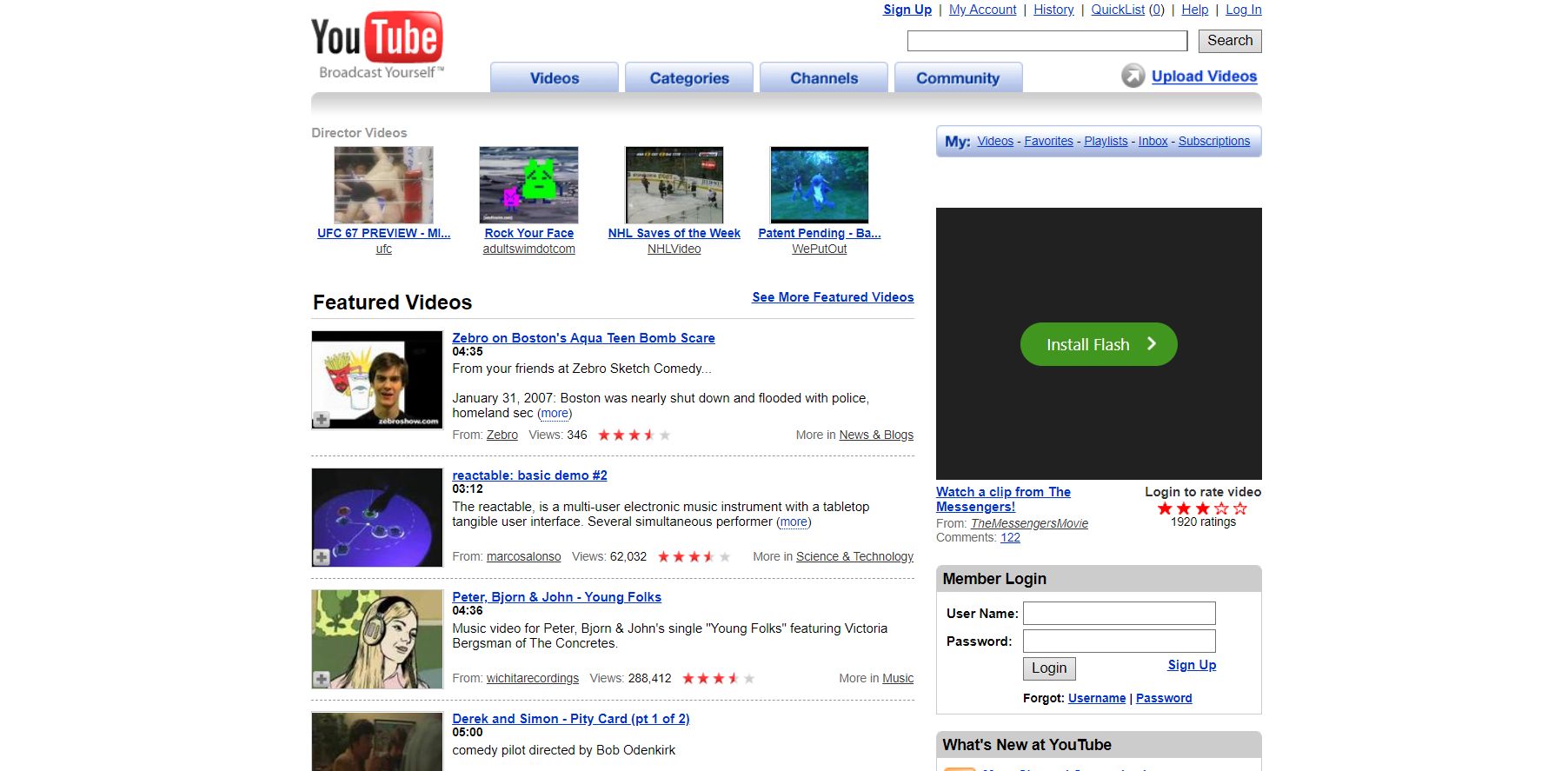The image size is (1568, 771).
Task: Click the Log In link
Action: click(1244, 10)
